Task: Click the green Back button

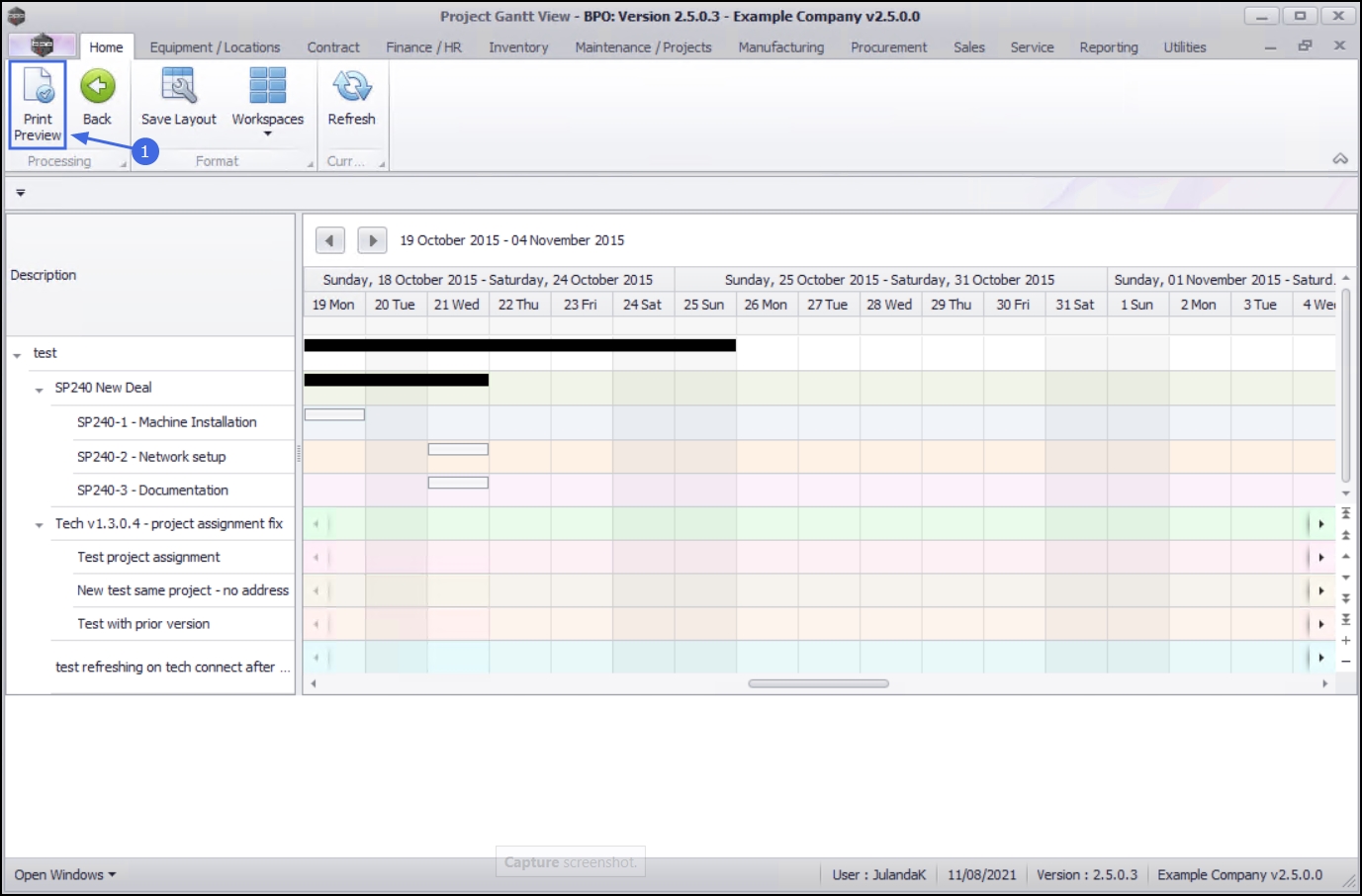Action: (97, 99)
